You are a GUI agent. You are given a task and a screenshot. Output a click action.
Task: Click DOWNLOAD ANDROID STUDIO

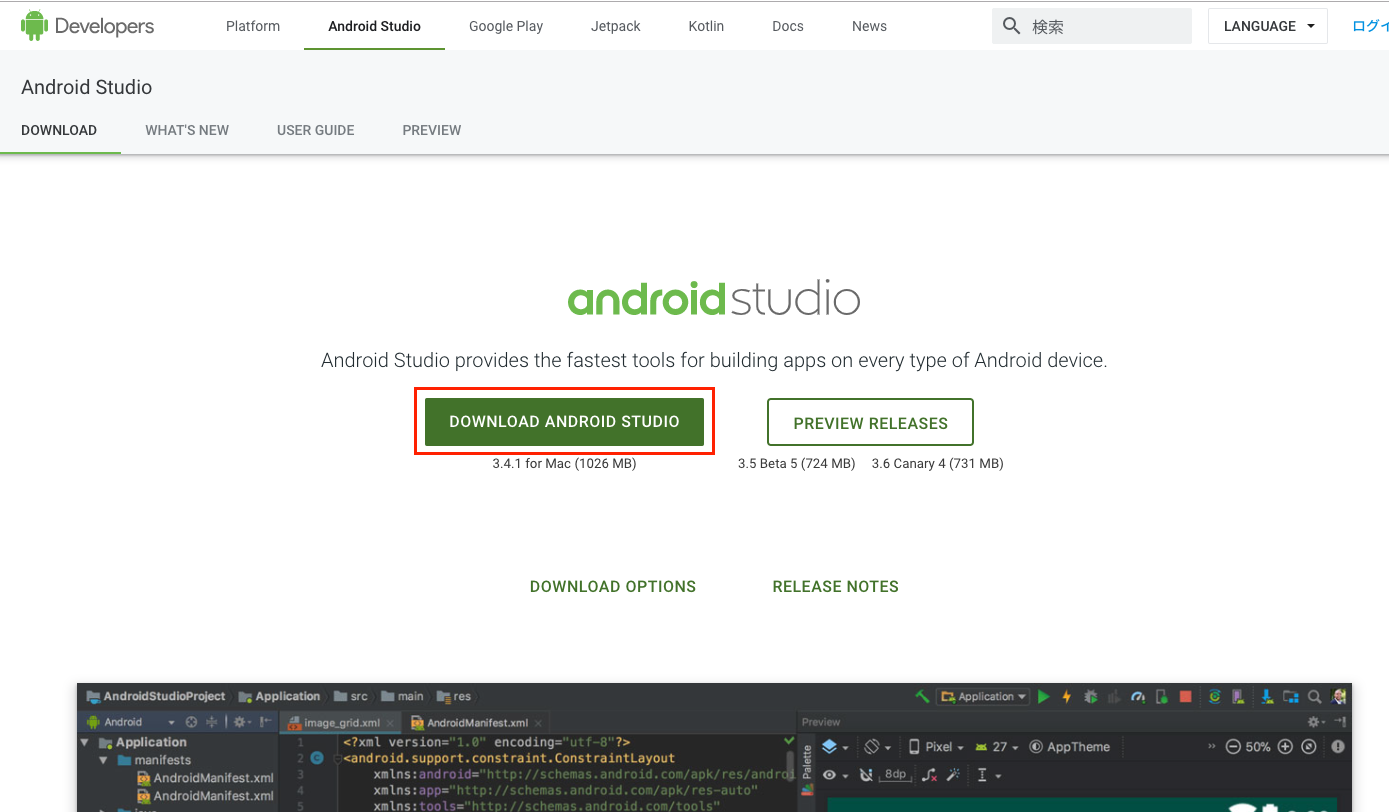[564, 421]
